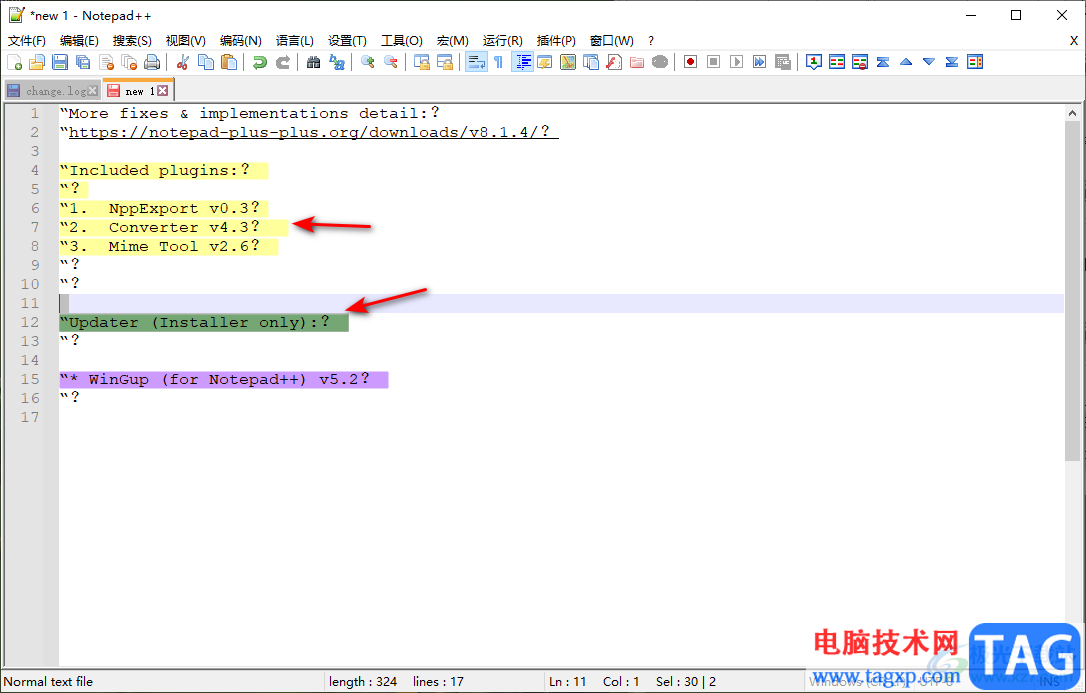The image size is (1086, 693).
Task: Click the blue up-triangle toolbar icon
Action: 906,62
